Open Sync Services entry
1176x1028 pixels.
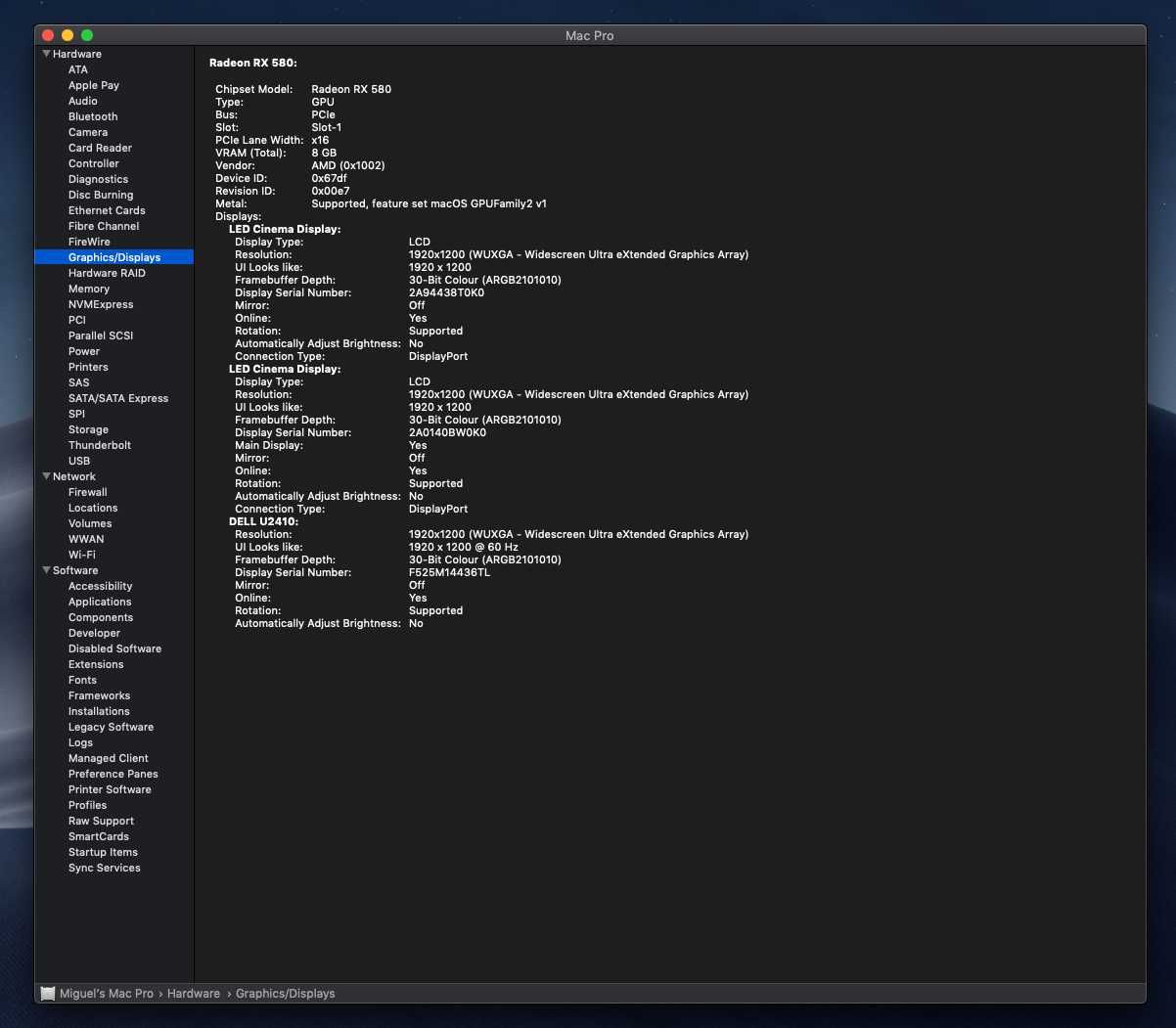[105, 868]
